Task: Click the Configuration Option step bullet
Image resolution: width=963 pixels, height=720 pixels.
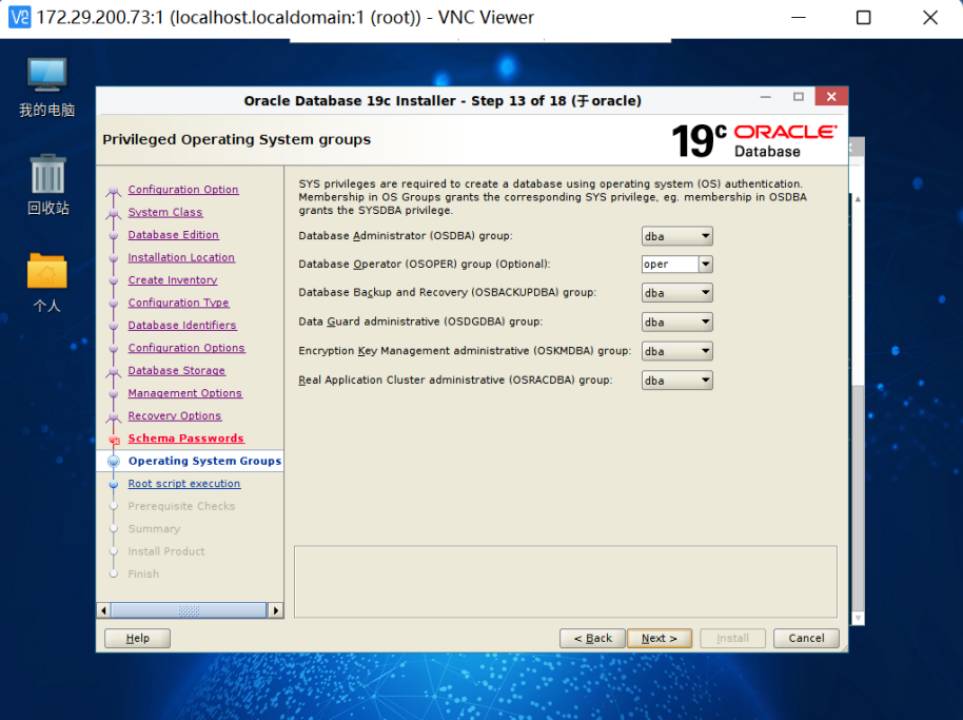Action: 113,190
